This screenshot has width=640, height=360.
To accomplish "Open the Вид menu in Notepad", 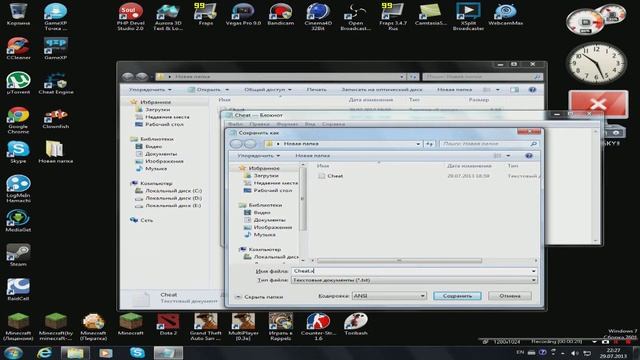I will tap(310, 124).
